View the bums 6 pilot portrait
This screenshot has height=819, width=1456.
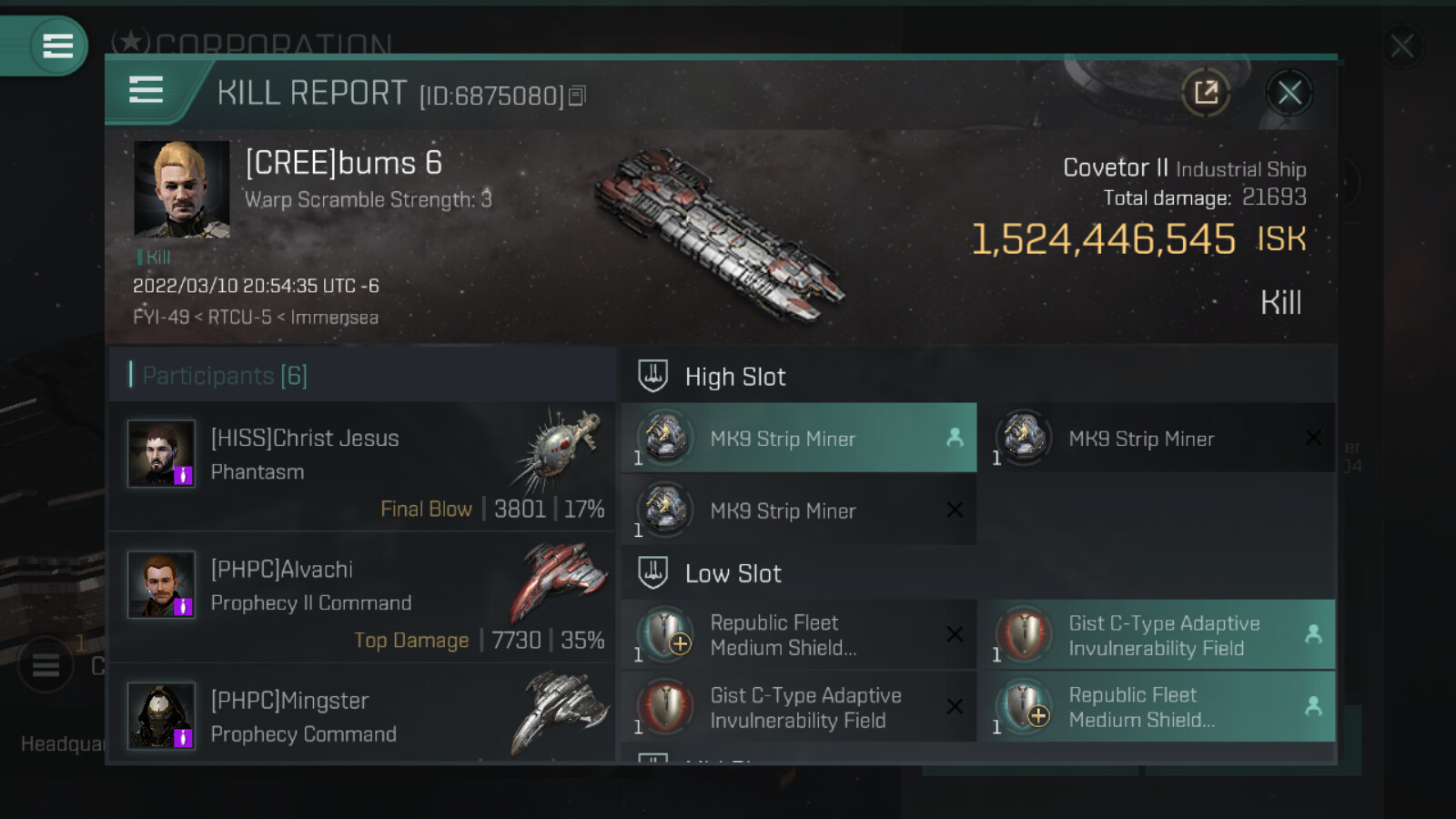pos(182,189)
